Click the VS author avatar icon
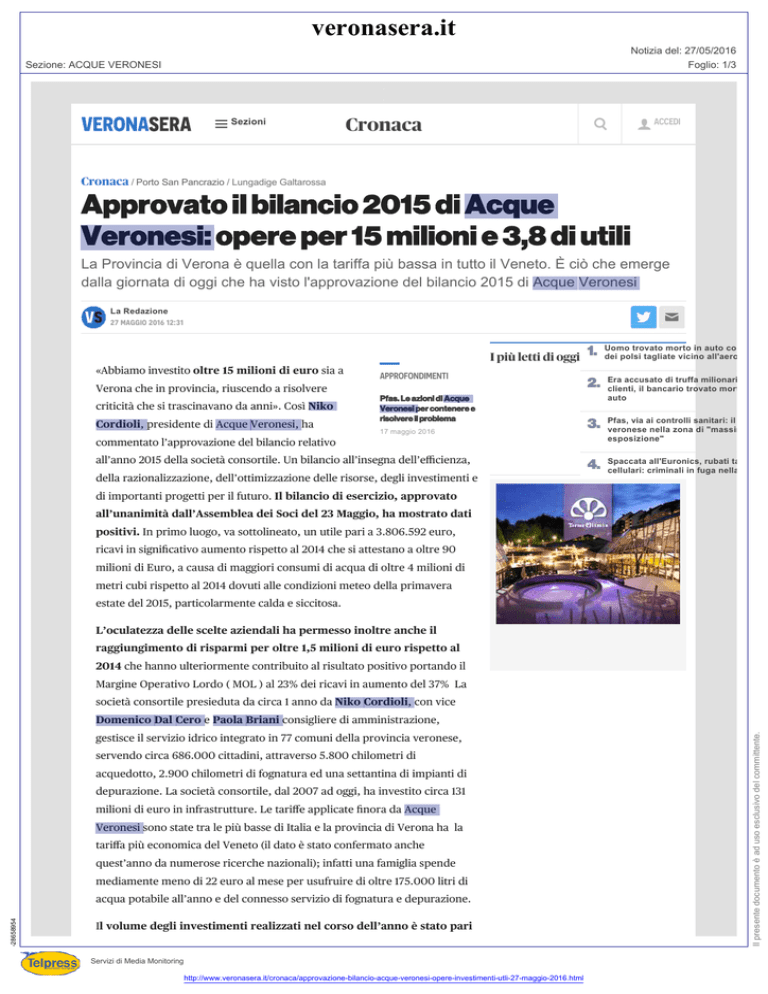The height and width of the screenshot is (994, 768). (x=93, y=317)
